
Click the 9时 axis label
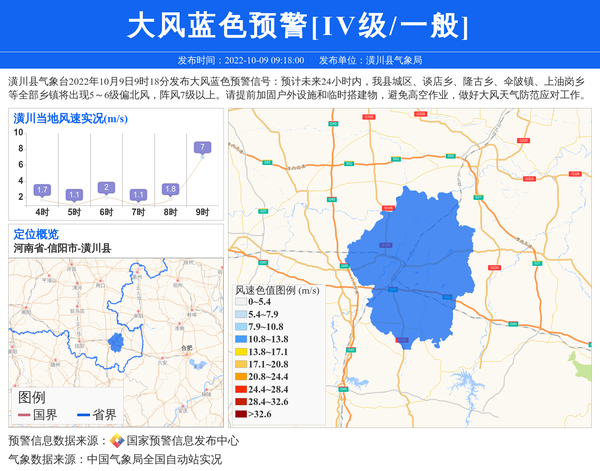coord(202,212)
